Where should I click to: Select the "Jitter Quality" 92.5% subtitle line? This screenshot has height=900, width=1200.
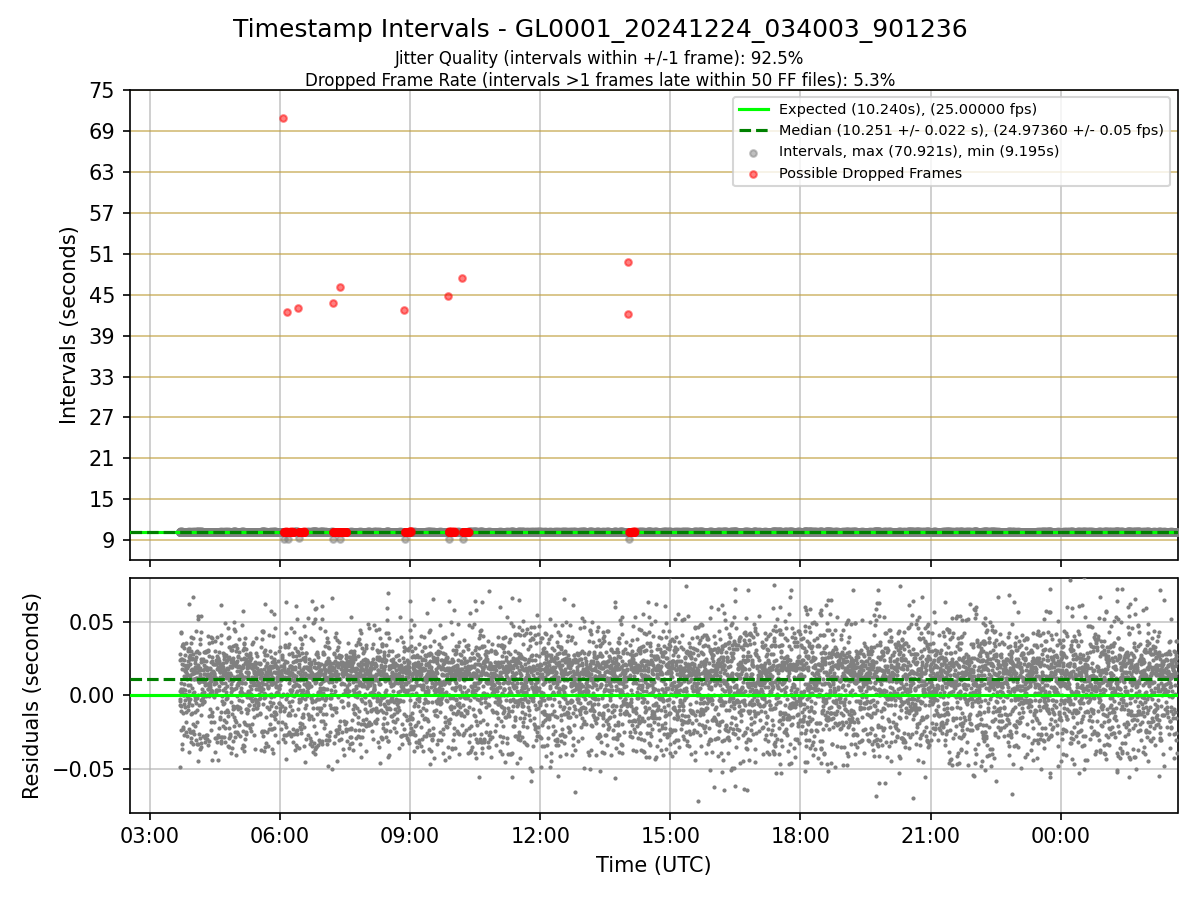[599, 58]
